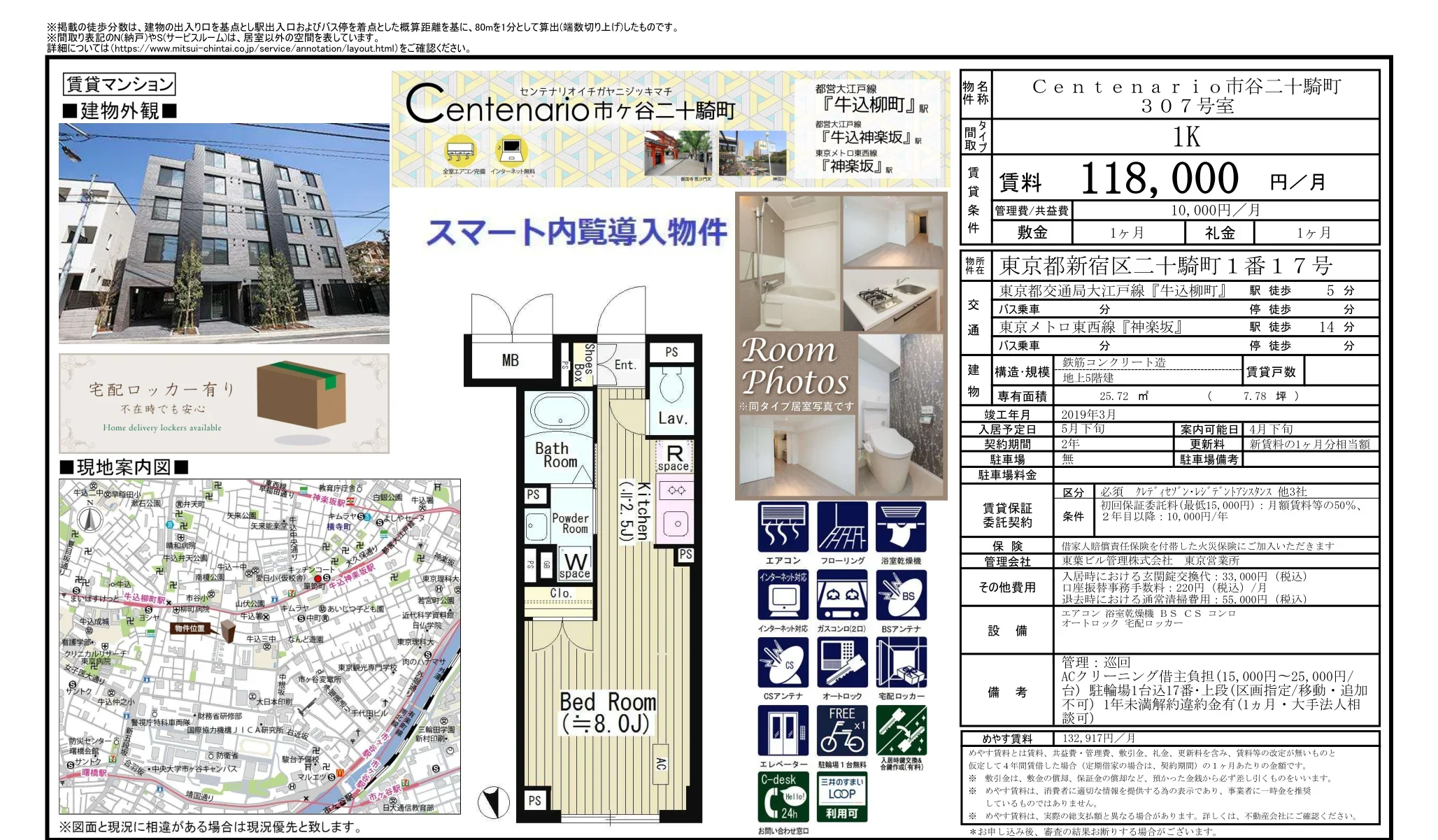Click the building exterior photo

224,233
